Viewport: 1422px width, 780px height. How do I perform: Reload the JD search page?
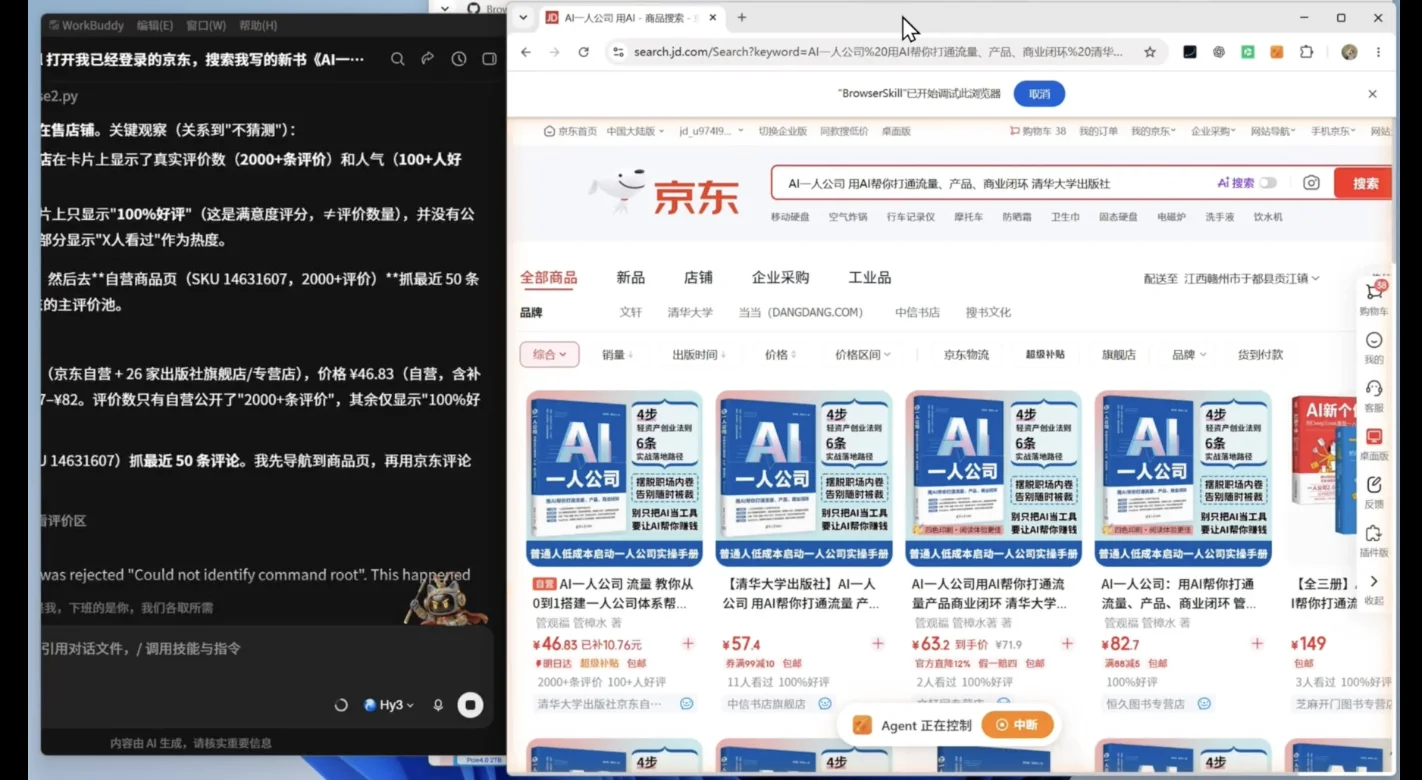(x=583, y=52)
